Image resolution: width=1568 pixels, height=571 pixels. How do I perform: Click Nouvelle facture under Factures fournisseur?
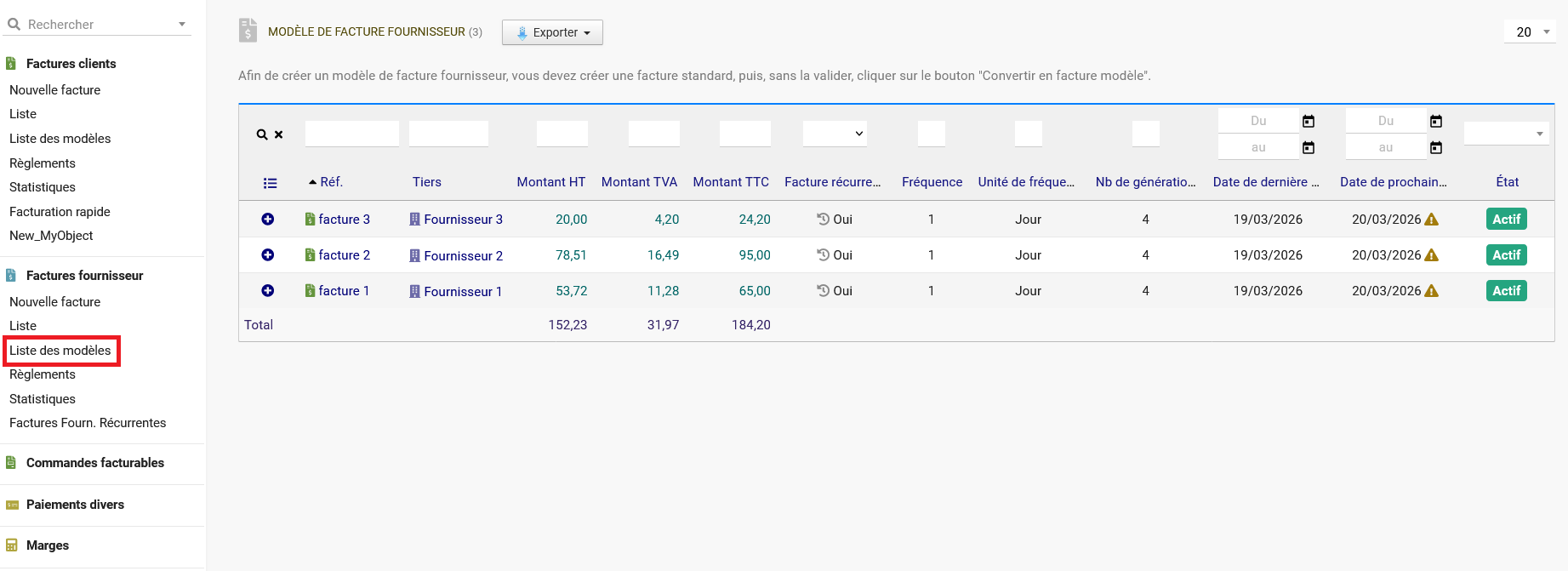click(x=55, y=302)
